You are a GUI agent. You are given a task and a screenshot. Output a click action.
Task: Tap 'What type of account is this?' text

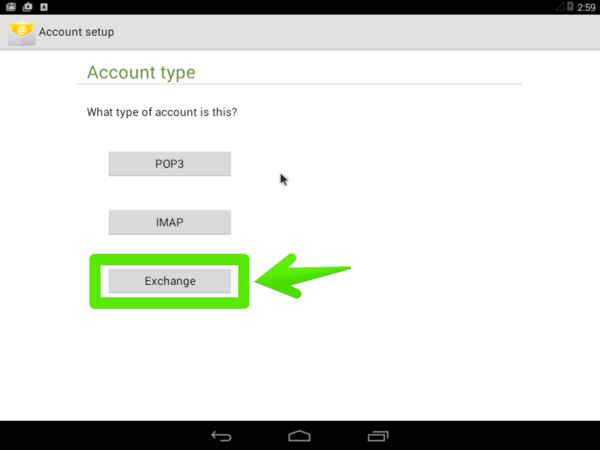[x=162, y=112]
